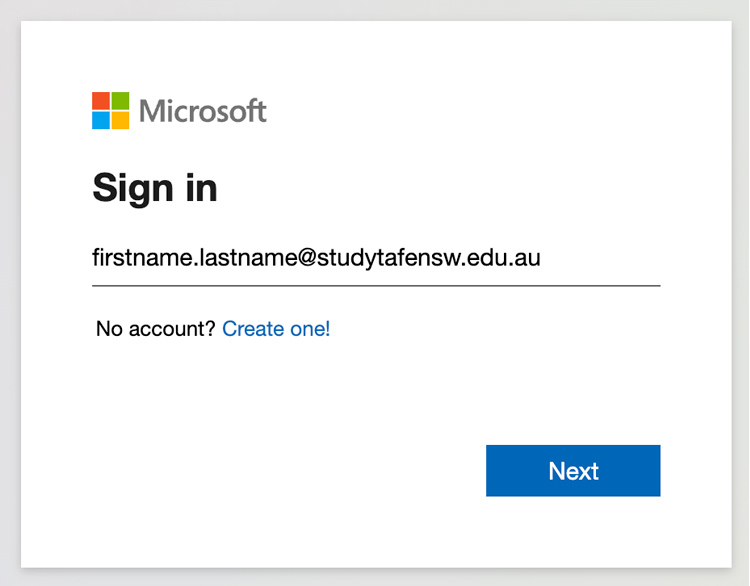Click empty field area right of email text
The height and width of the screenshot is (586, 750).
pos(601,258)
